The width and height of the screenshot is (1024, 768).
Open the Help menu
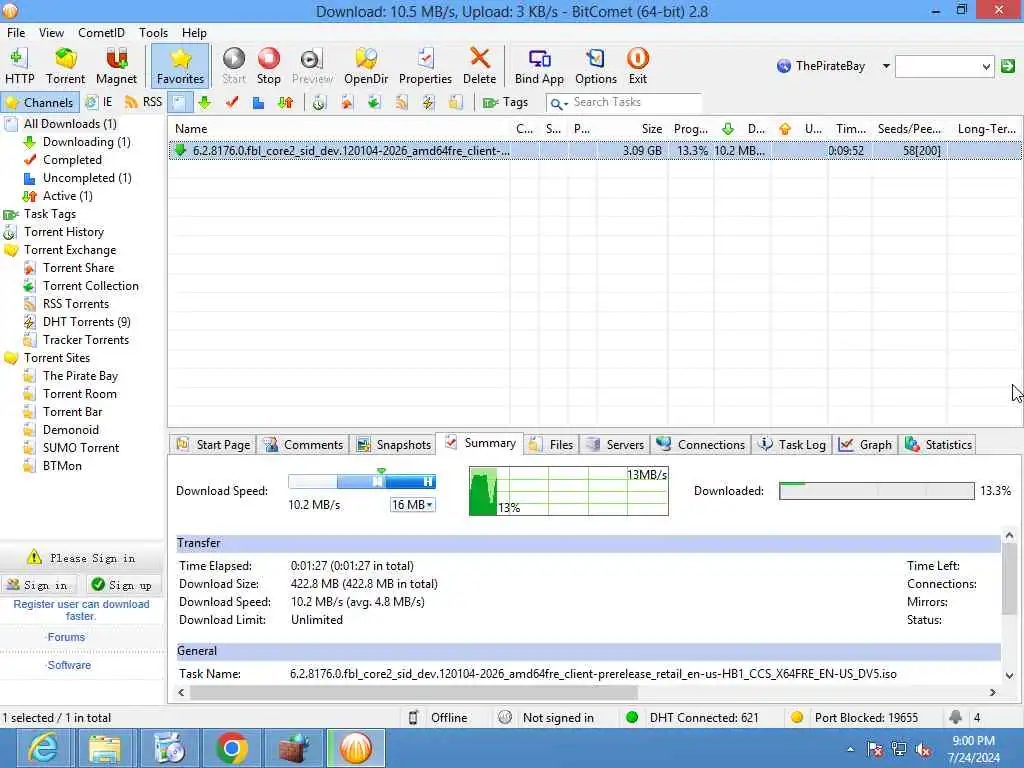click(x=194, y=33)
